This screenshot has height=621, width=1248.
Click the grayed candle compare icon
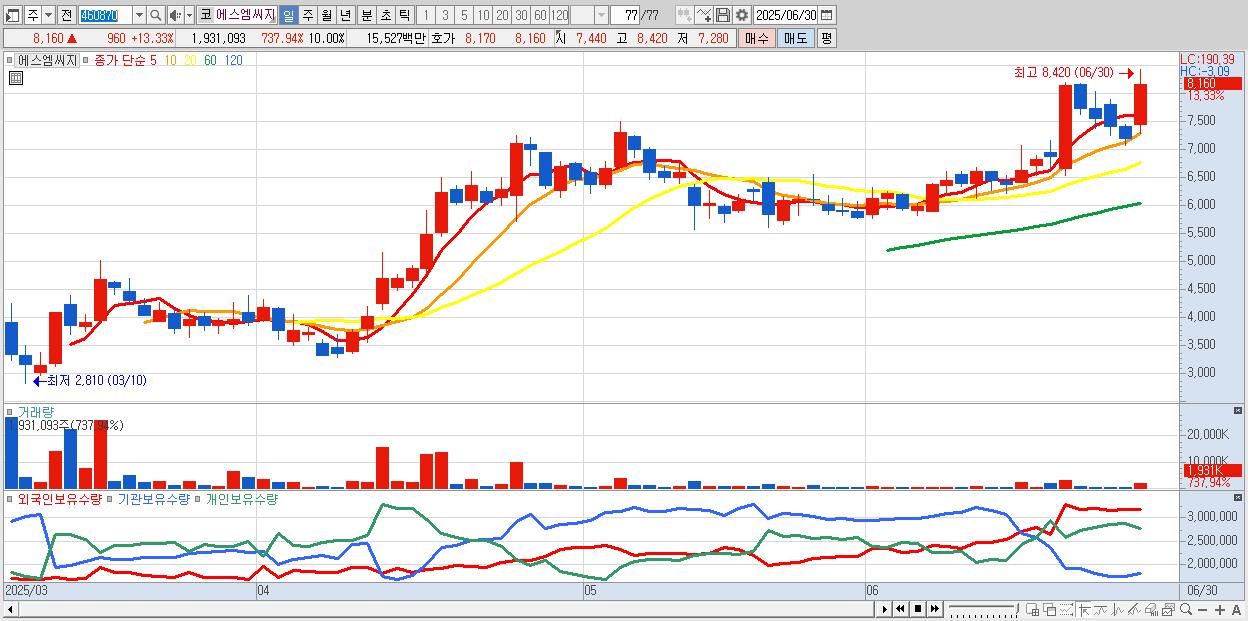pos(685,16)
